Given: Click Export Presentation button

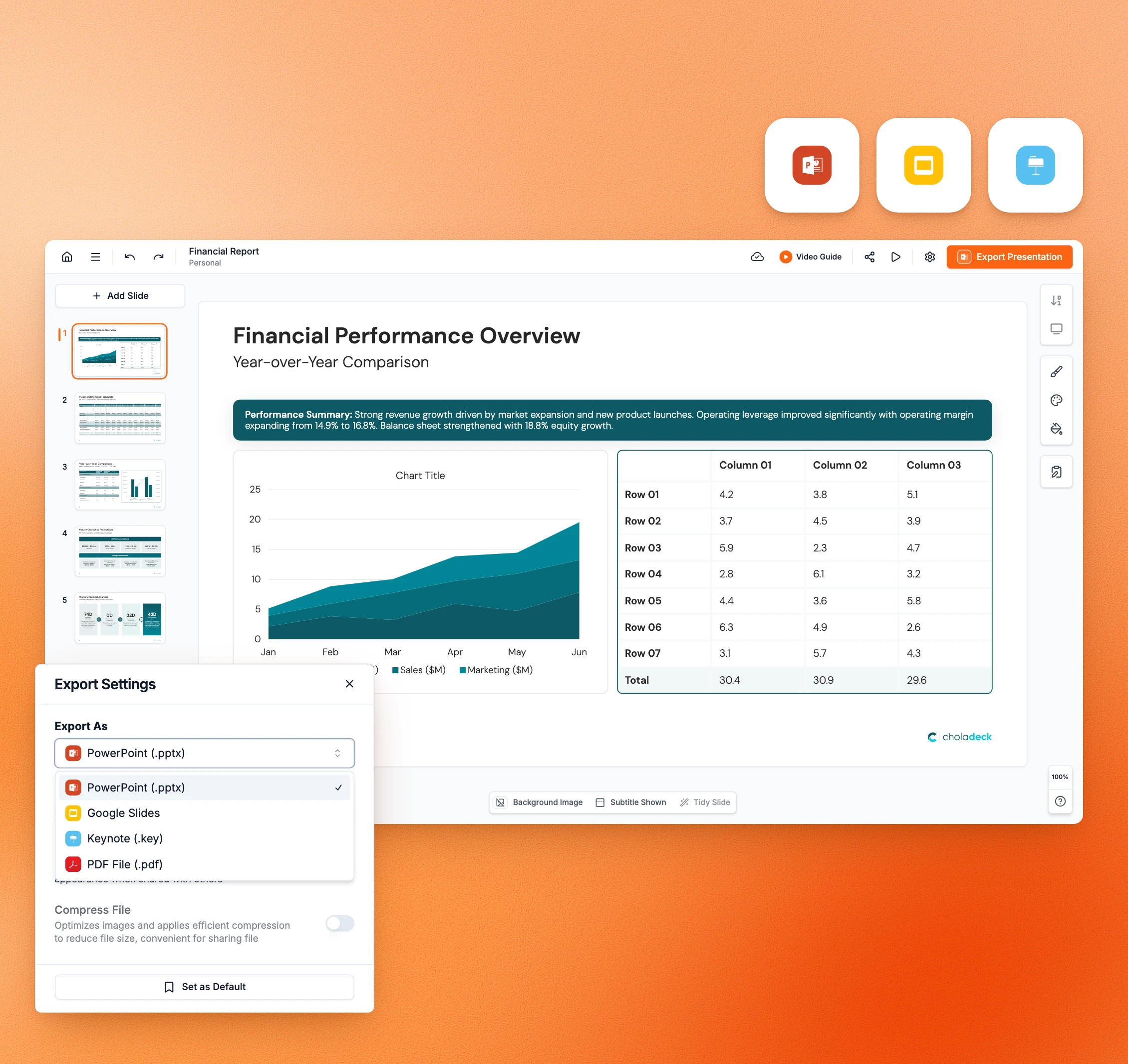Looking at the screenshot, I should 1009,257.
